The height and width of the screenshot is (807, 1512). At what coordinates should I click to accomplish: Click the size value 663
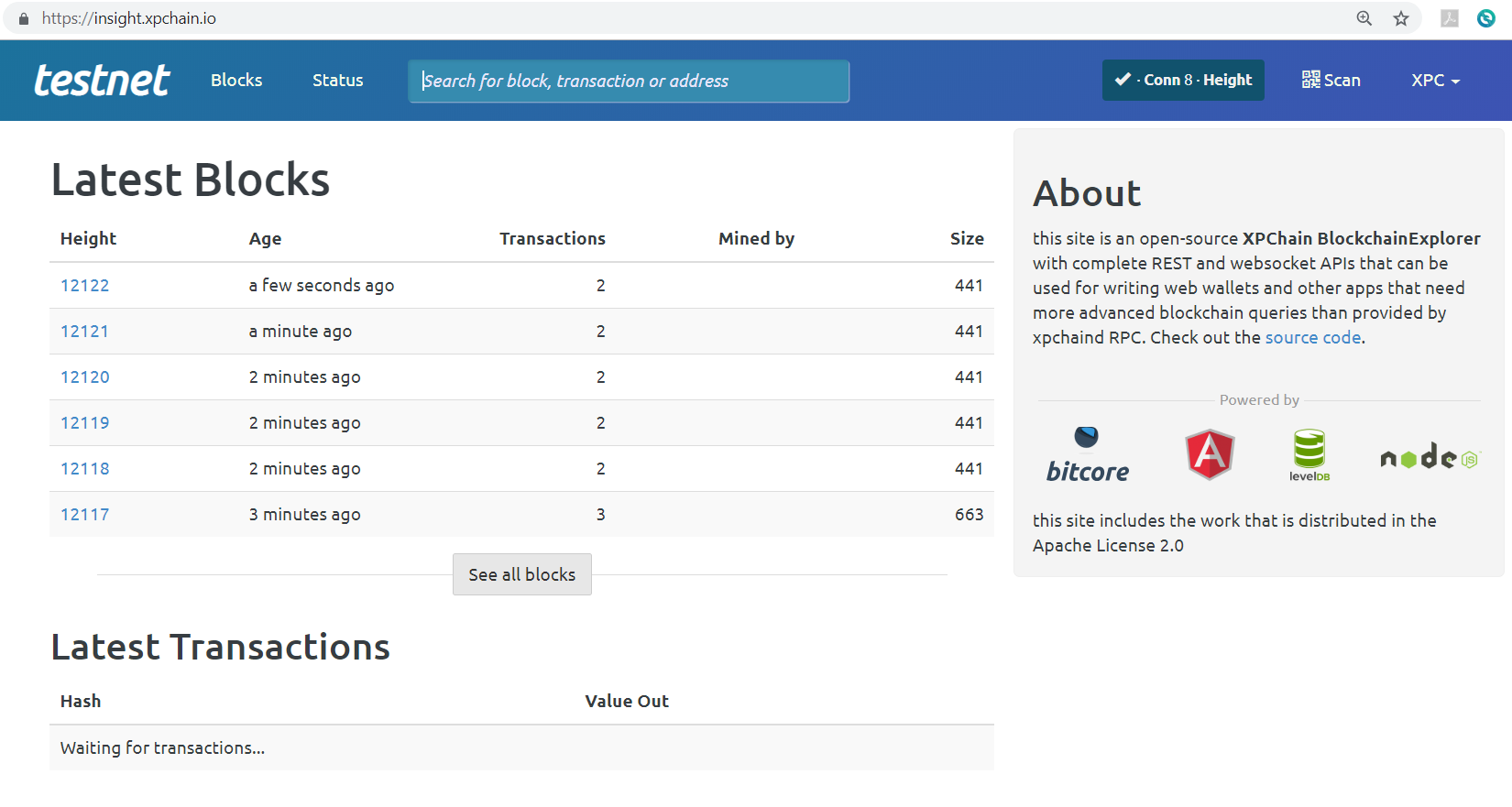pos(970,515)
